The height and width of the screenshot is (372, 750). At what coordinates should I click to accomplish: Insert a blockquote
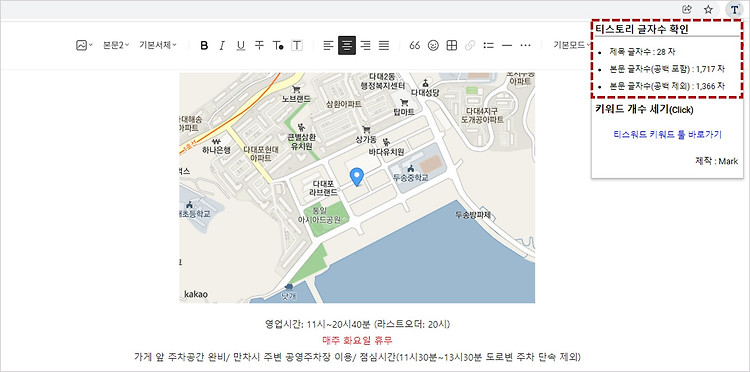coord(415,45)
